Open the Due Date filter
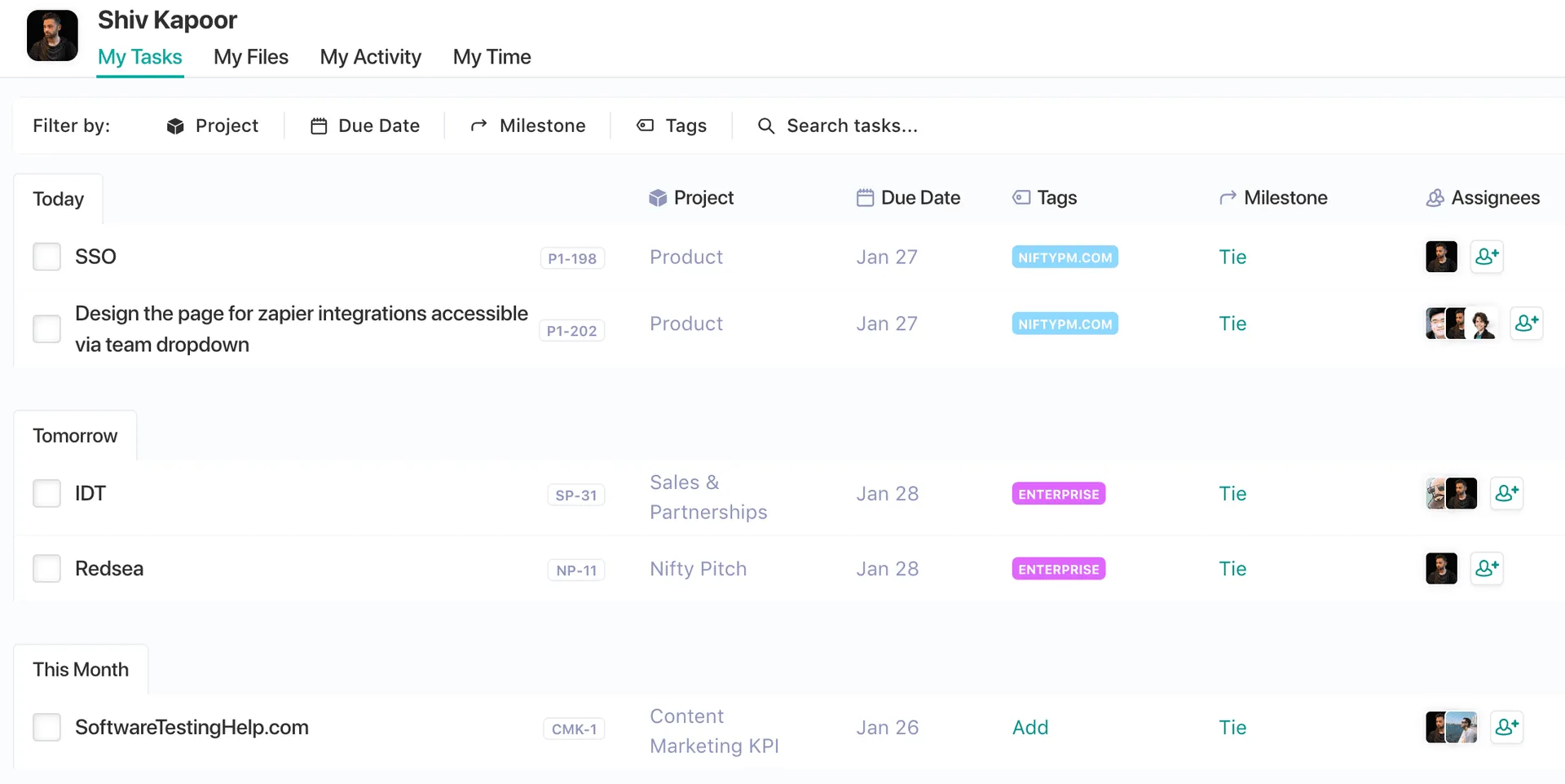This screenshot has width=1565, height=784. [x=365, y=126]
